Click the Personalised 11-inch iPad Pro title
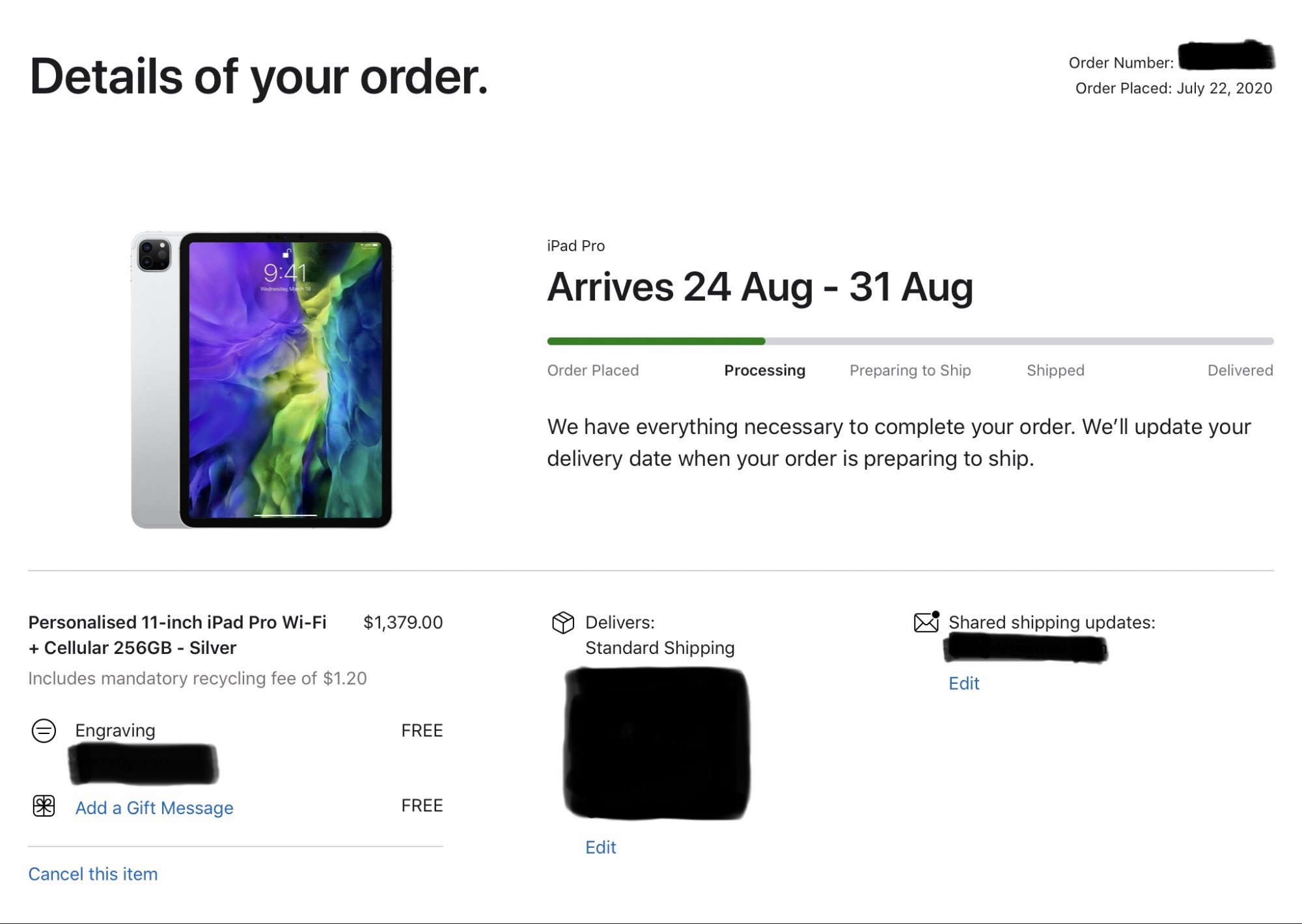Image resolution: width=1302 pixels, height=924 pixels. pyautogui.click(x=177, y=634)
